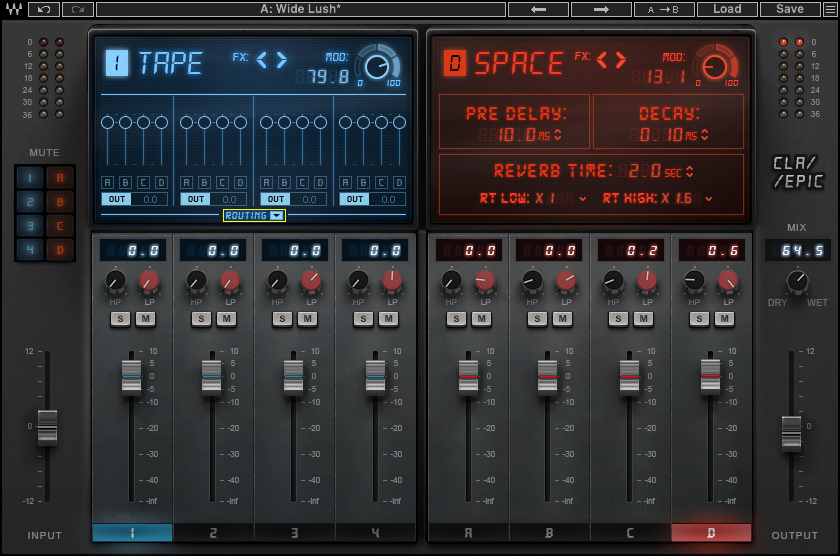The width and height of the screenshot is (840, 556).
Task: Toggle delay 1 routing OUT button
Action: coord(117,199)
